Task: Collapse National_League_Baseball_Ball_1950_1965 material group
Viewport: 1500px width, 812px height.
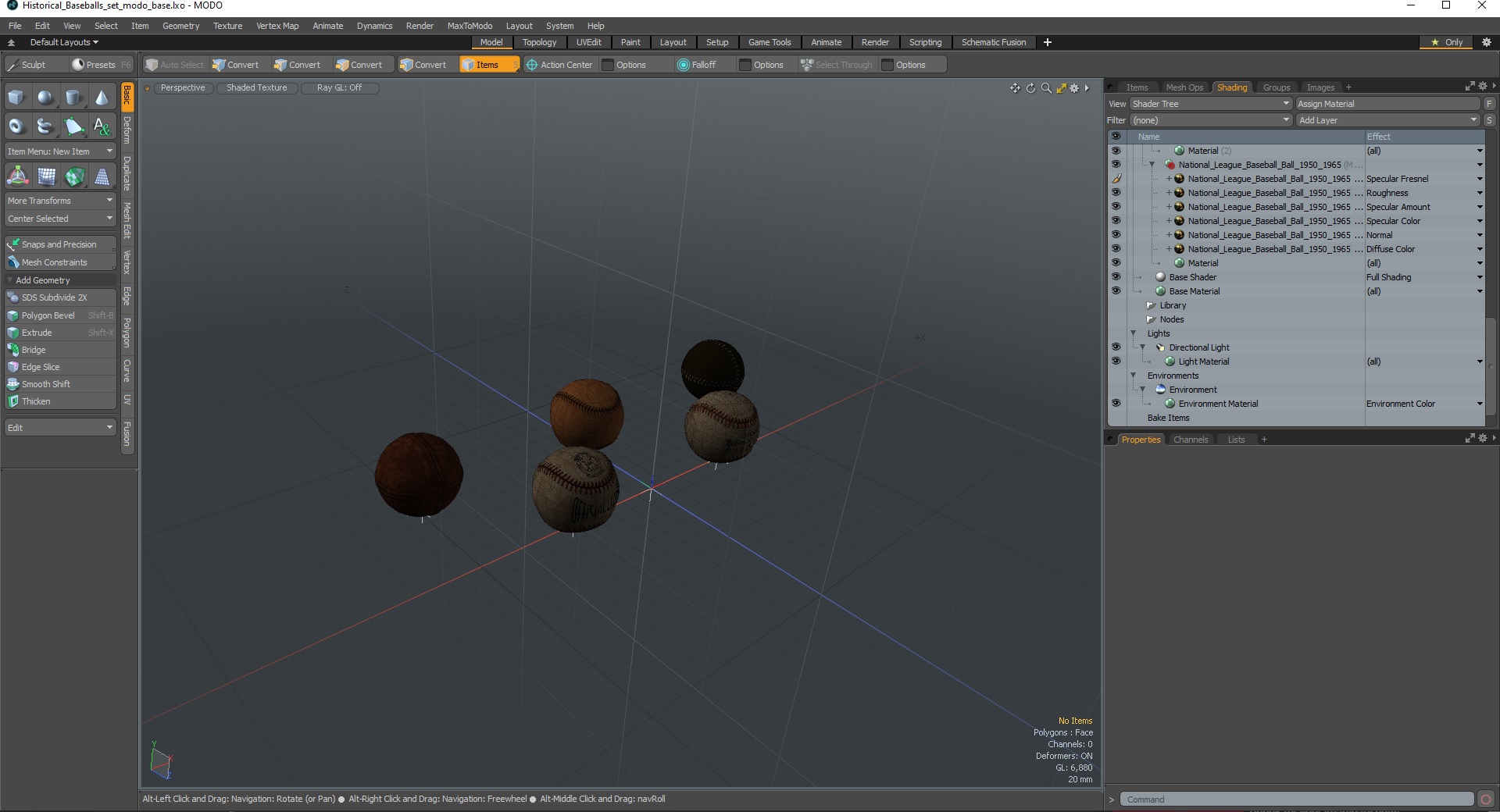Action: (1152, 165)
